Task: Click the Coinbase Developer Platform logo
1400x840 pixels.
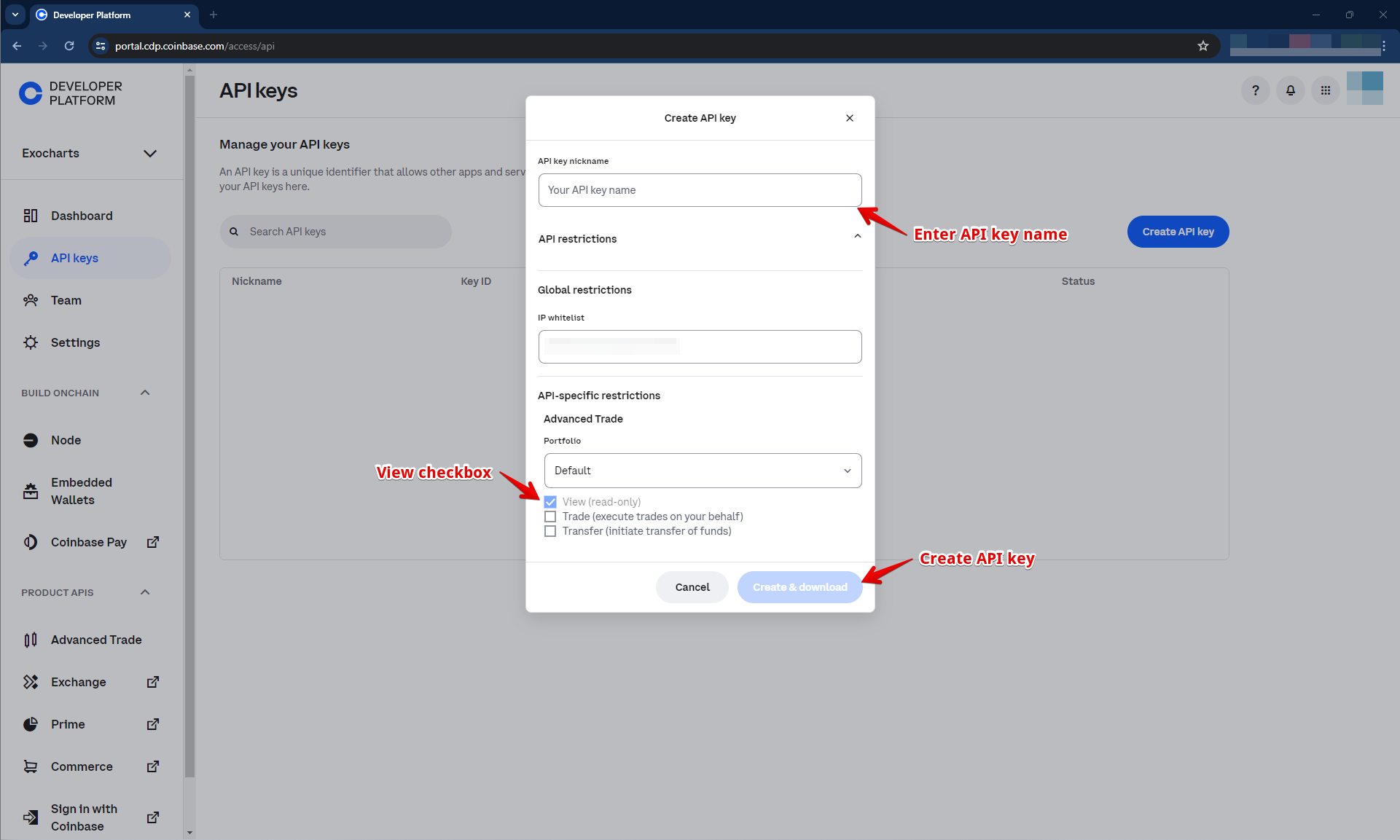Action: [71, 93]
